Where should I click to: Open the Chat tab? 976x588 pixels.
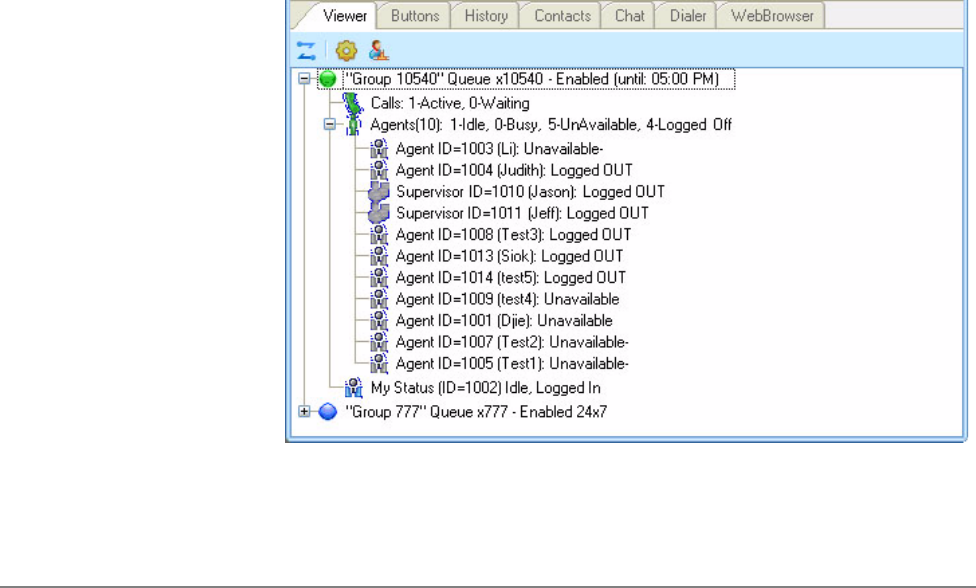[629, 16]
